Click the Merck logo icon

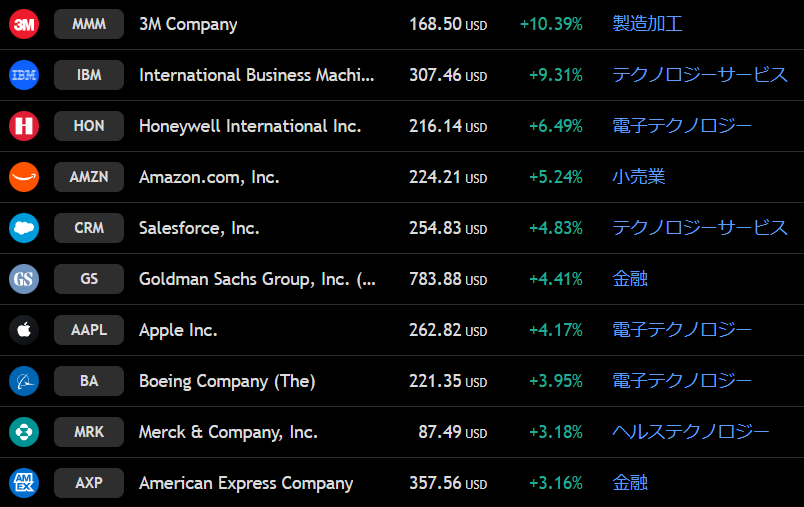24,432
